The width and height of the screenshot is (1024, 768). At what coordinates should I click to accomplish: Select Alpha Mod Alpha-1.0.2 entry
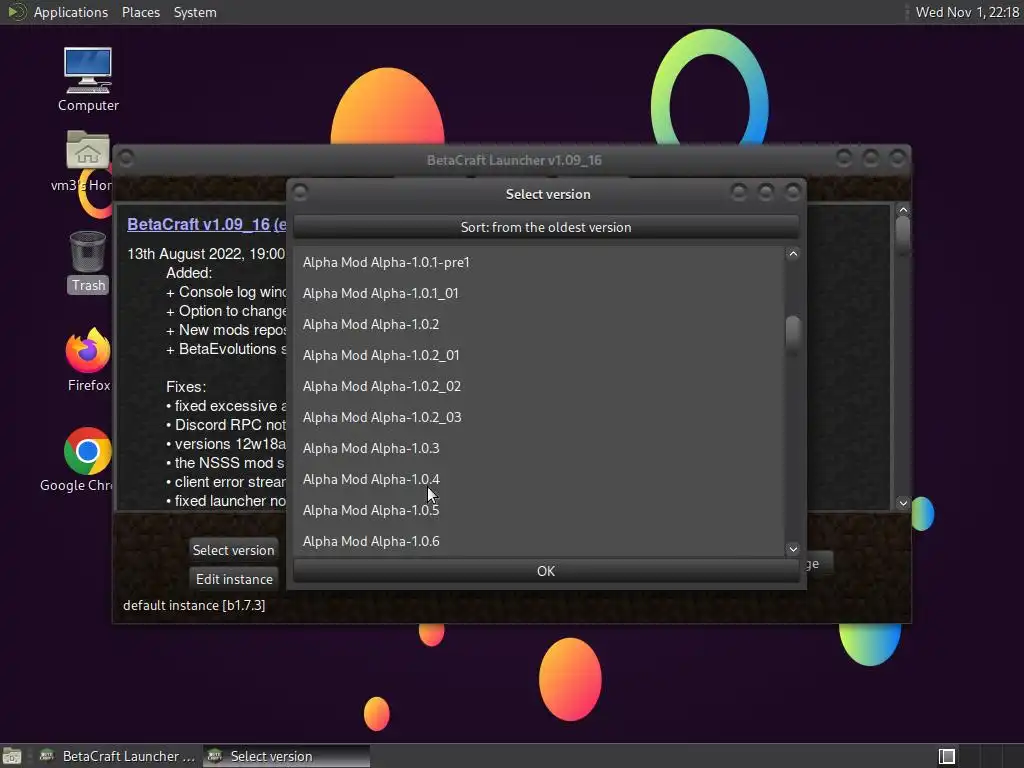538,324
